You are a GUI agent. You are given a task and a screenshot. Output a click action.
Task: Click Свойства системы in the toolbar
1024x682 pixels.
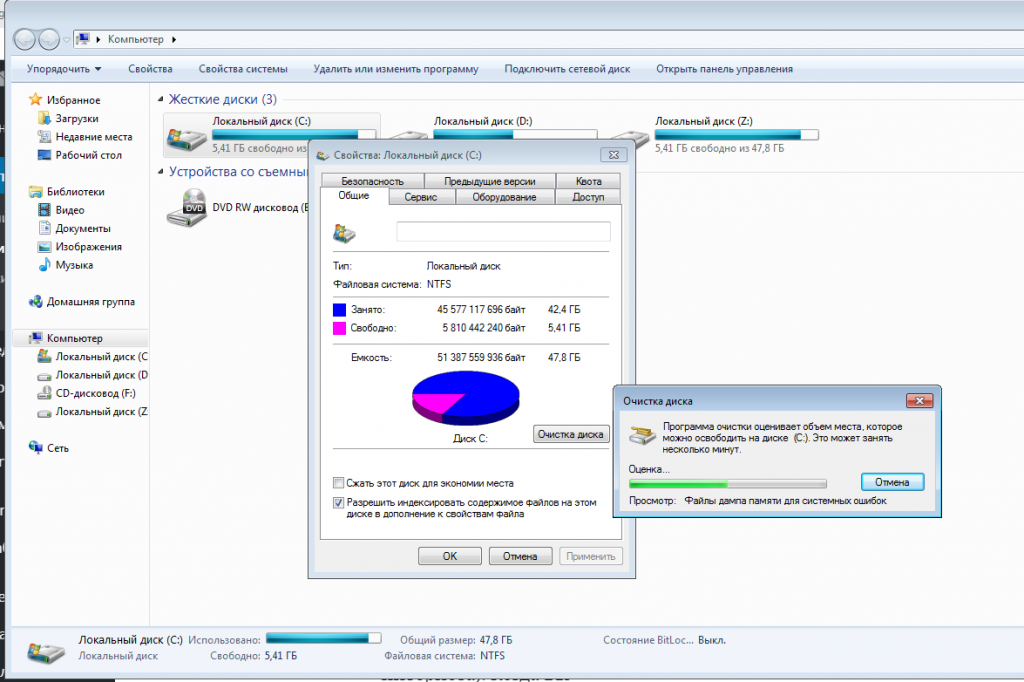[x=243, y=69]
